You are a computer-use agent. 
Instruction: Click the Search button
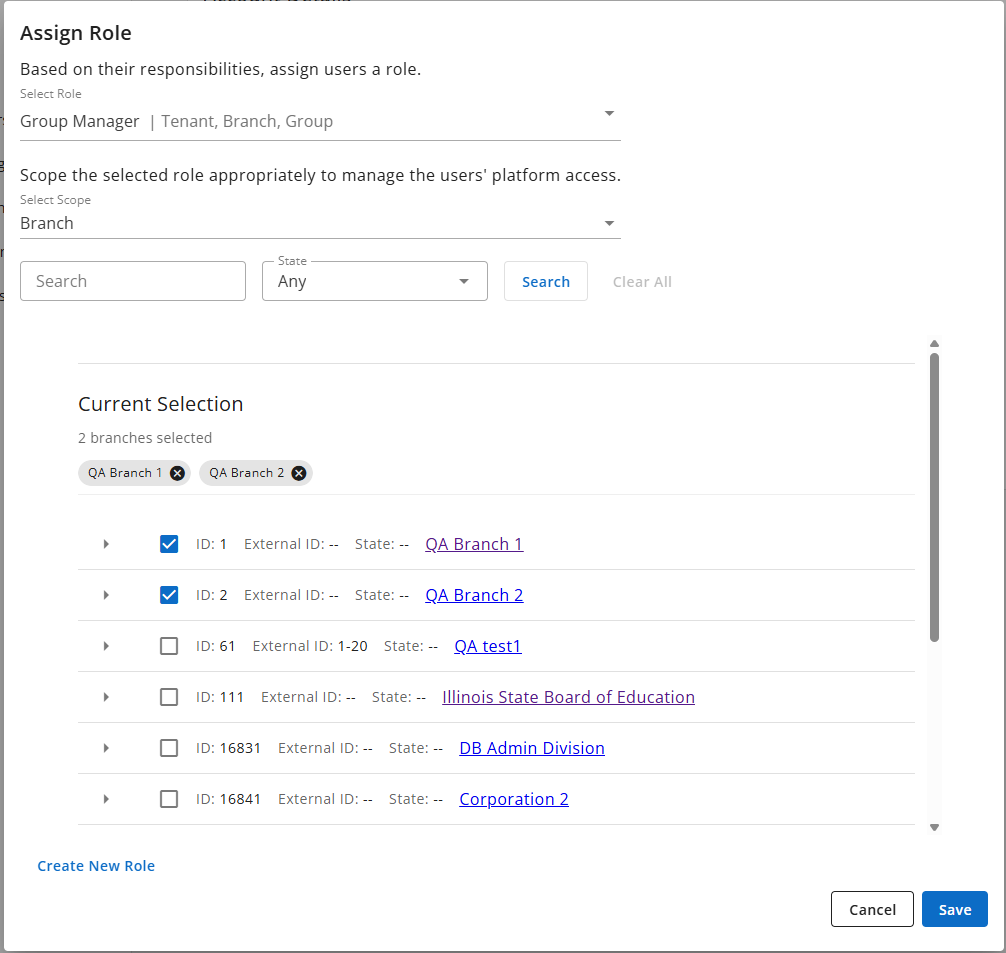coord(546,281)
